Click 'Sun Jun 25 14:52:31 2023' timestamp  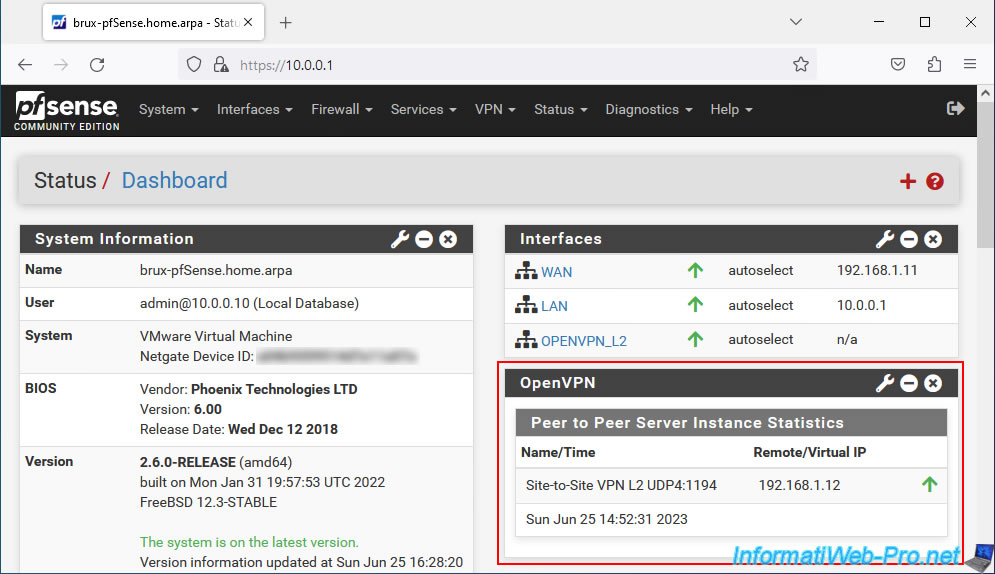[x=607, y=519]
